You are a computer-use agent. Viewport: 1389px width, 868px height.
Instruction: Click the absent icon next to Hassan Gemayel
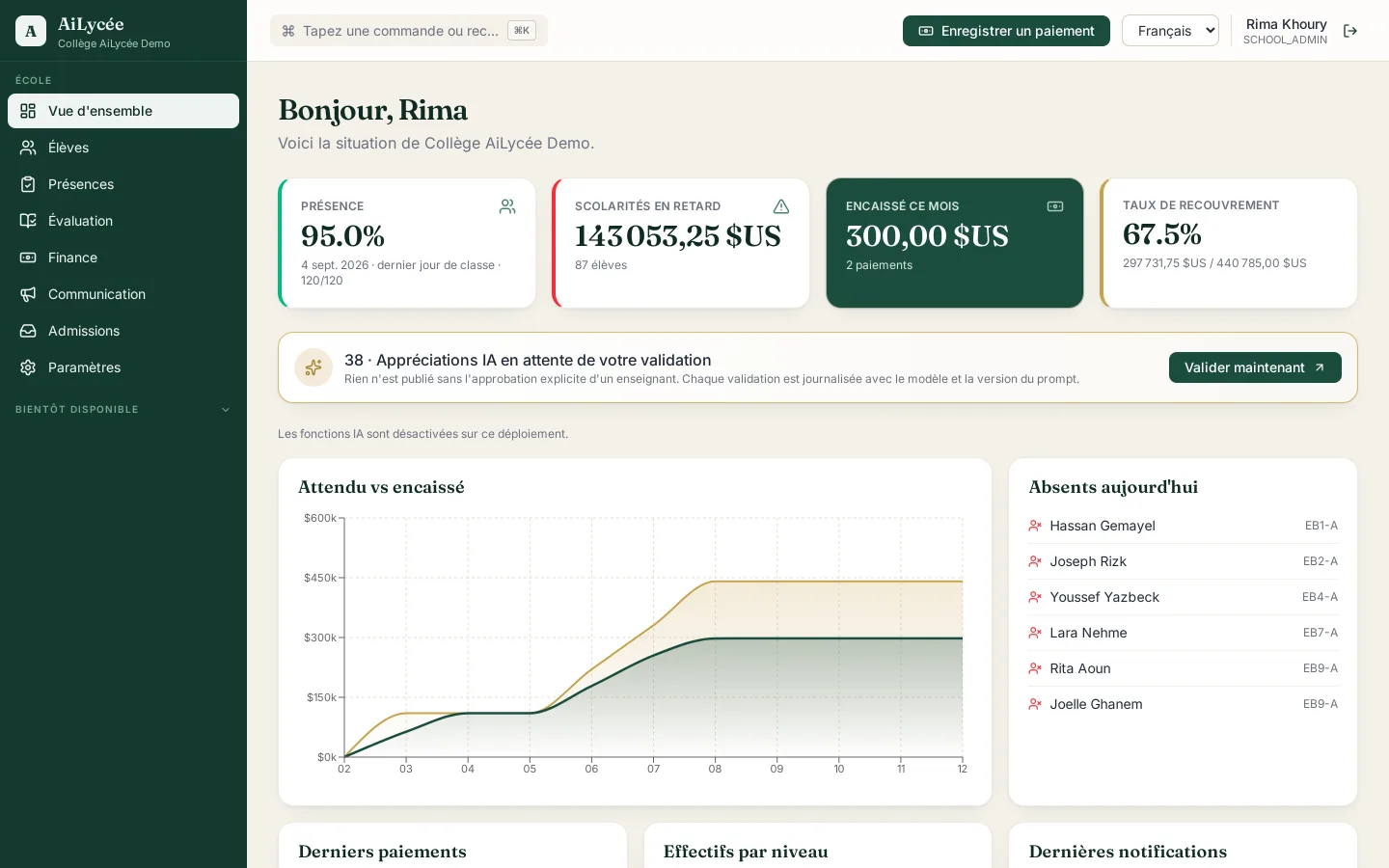1035,526
